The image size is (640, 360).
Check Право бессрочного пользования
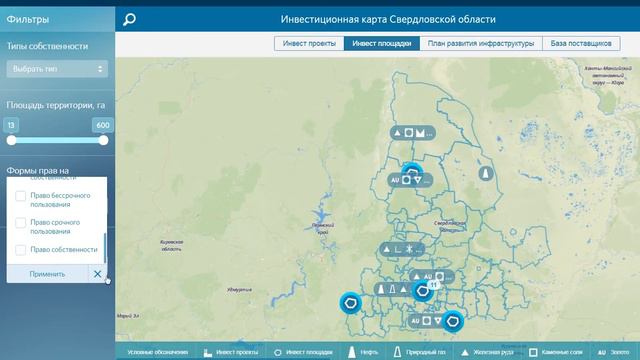(20, 196)
